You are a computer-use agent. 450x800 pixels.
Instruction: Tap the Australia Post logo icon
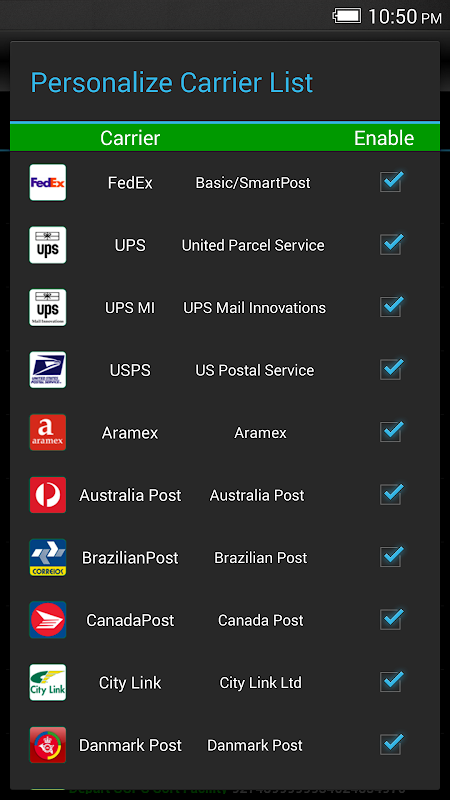tap(47, 495)
